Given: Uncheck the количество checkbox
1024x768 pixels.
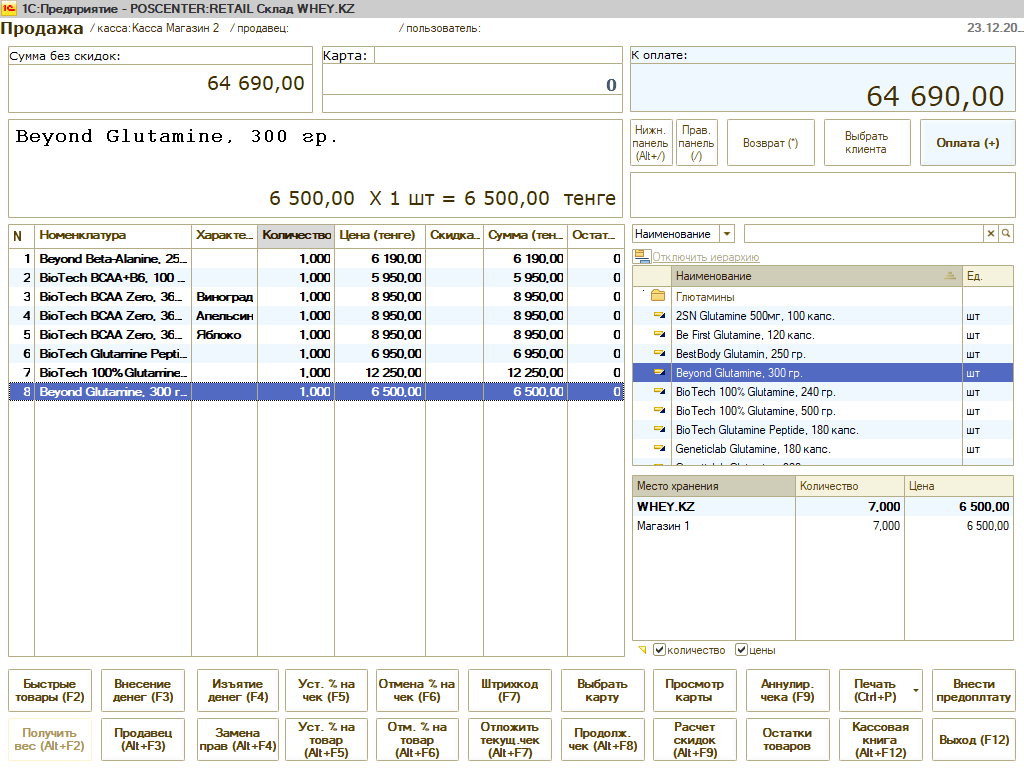Looking at the screenshot, I should [659, 650].
